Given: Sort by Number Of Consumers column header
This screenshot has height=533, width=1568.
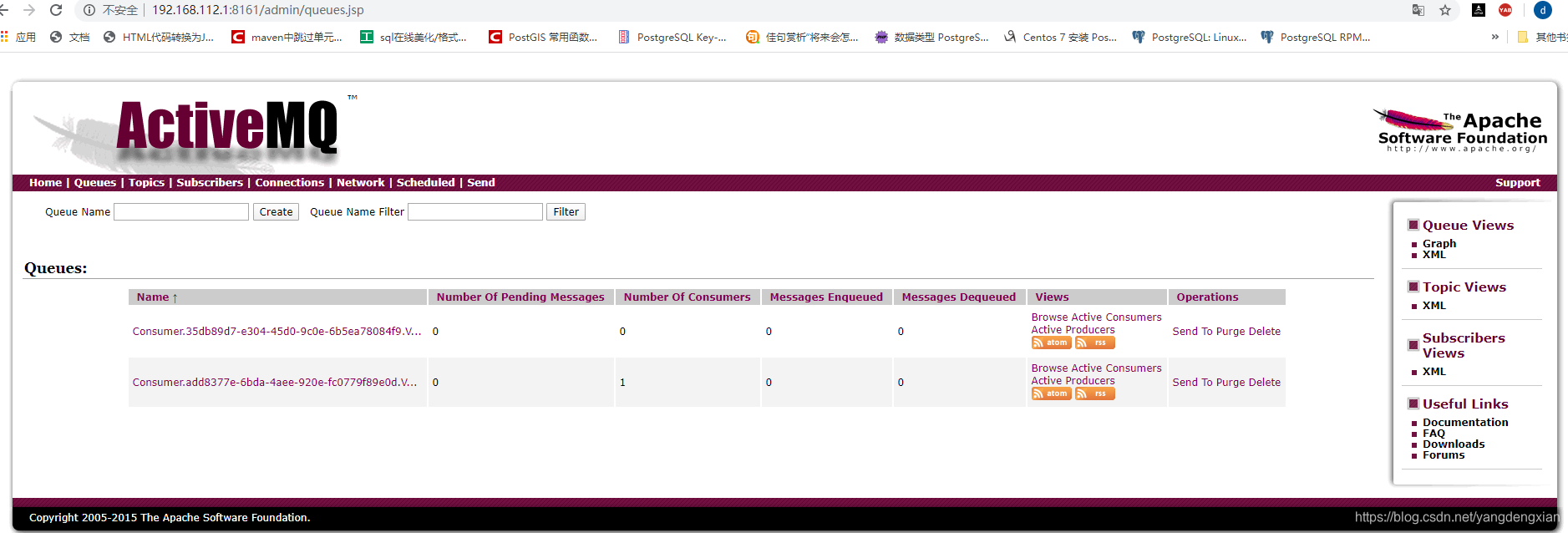Looking at the screenshot, I should 687,297.
